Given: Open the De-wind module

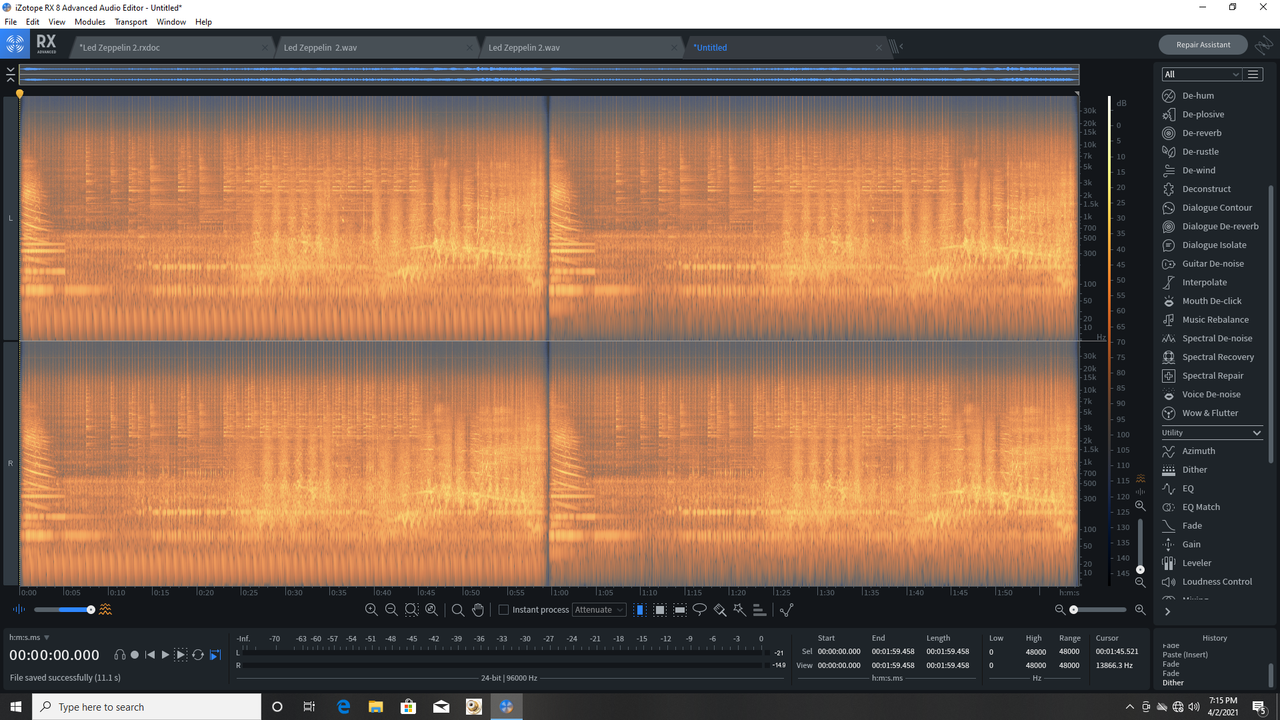Looking at the screenshot, I should click(x=1212, y=170).
